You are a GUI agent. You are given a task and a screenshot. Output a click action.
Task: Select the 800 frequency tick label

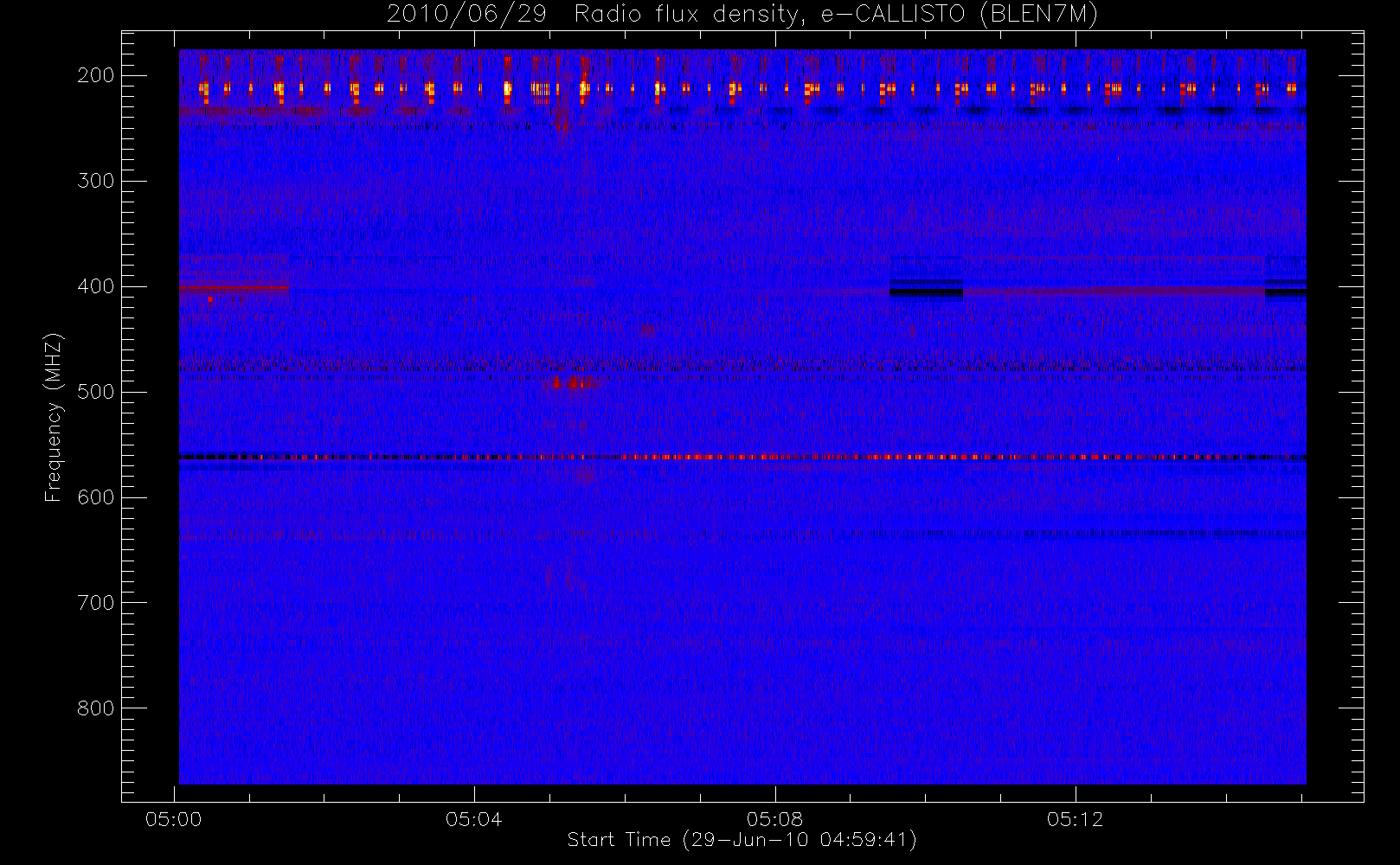point(96,708)
